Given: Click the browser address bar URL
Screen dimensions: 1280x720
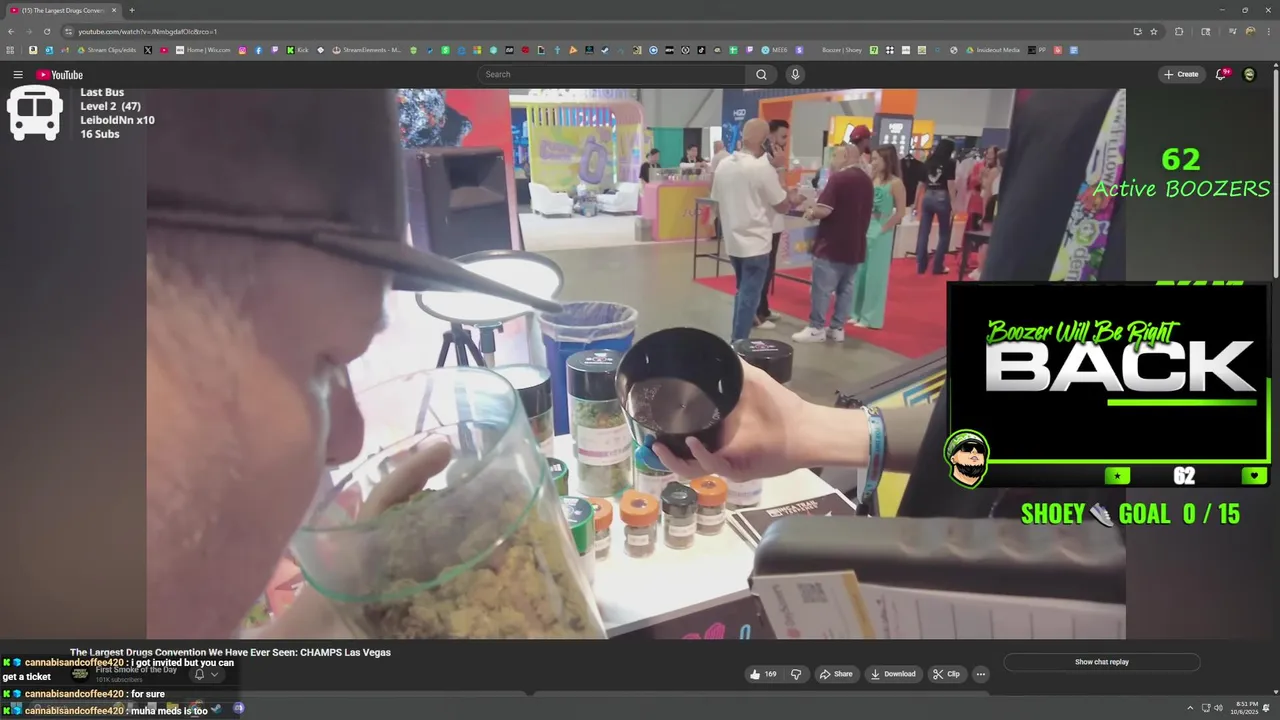Looking at the screenshot, I should 148,31.
